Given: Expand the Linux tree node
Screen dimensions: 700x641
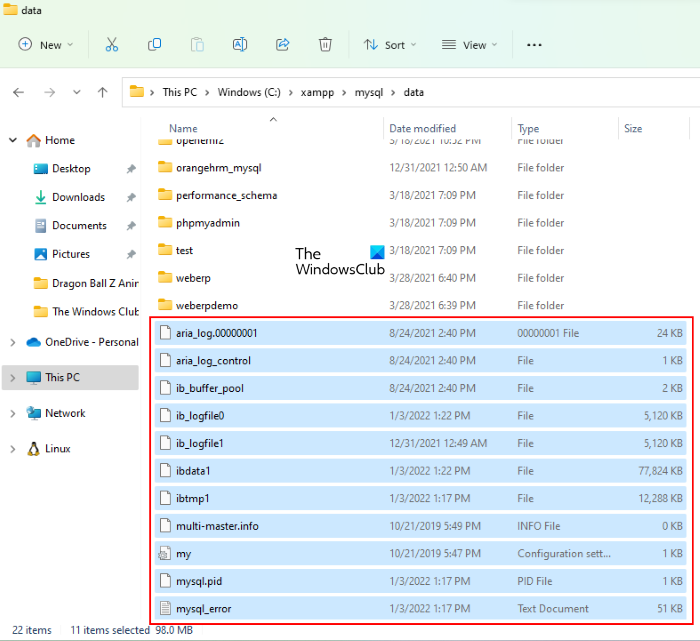Looking at the screenshot, I should click(x=13, y=449).
